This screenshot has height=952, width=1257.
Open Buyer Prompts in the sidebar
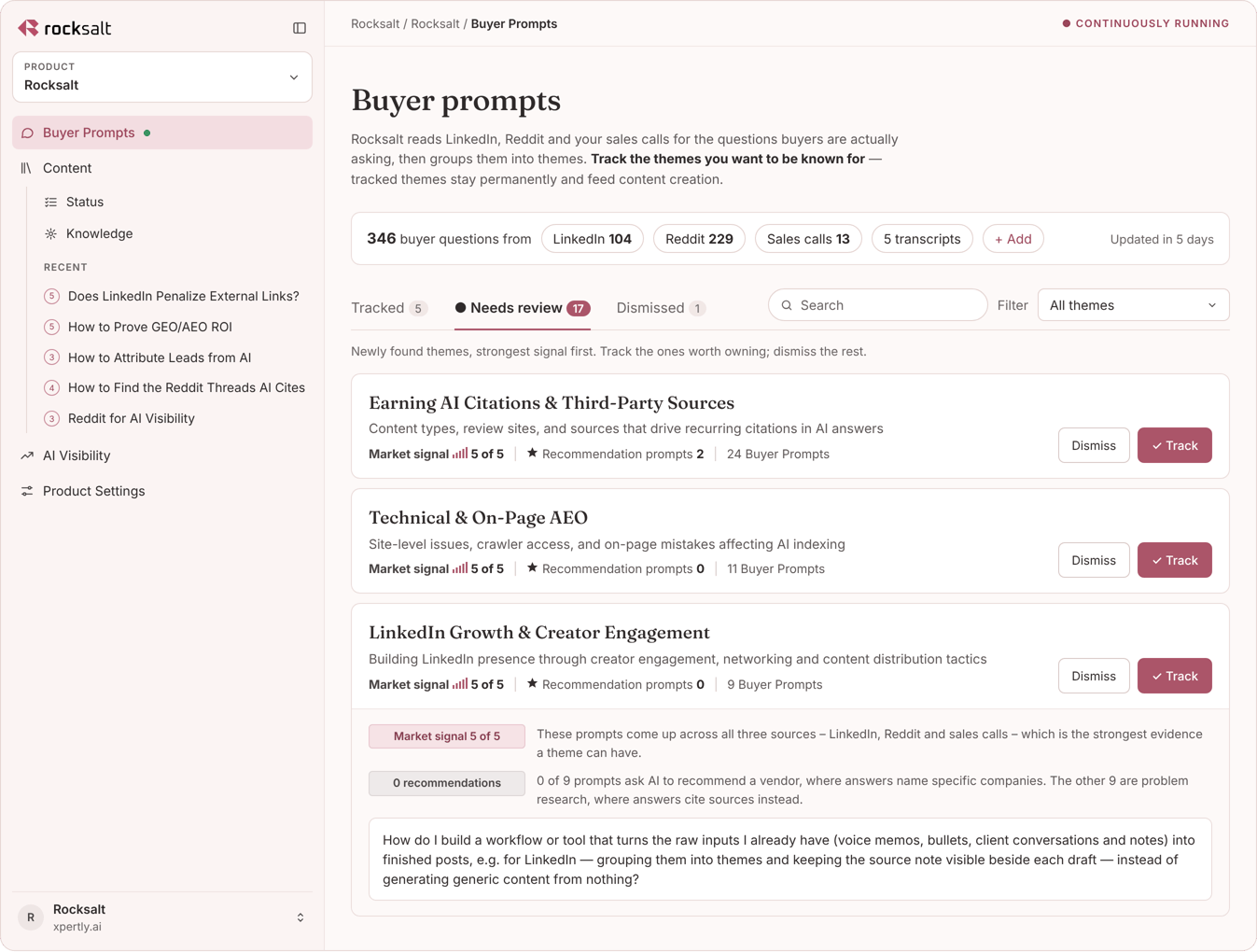(x=162, y=133)
